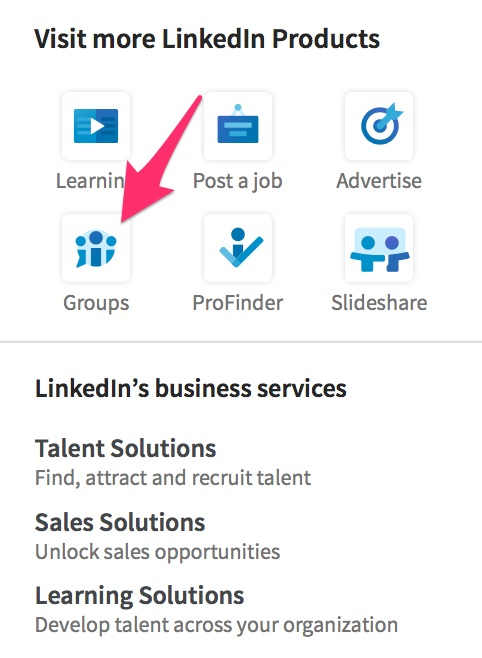Click the 'Visit more LinkedIn Products' heading
This screenshot has width=482, height=658.
(x=207, y=39)
